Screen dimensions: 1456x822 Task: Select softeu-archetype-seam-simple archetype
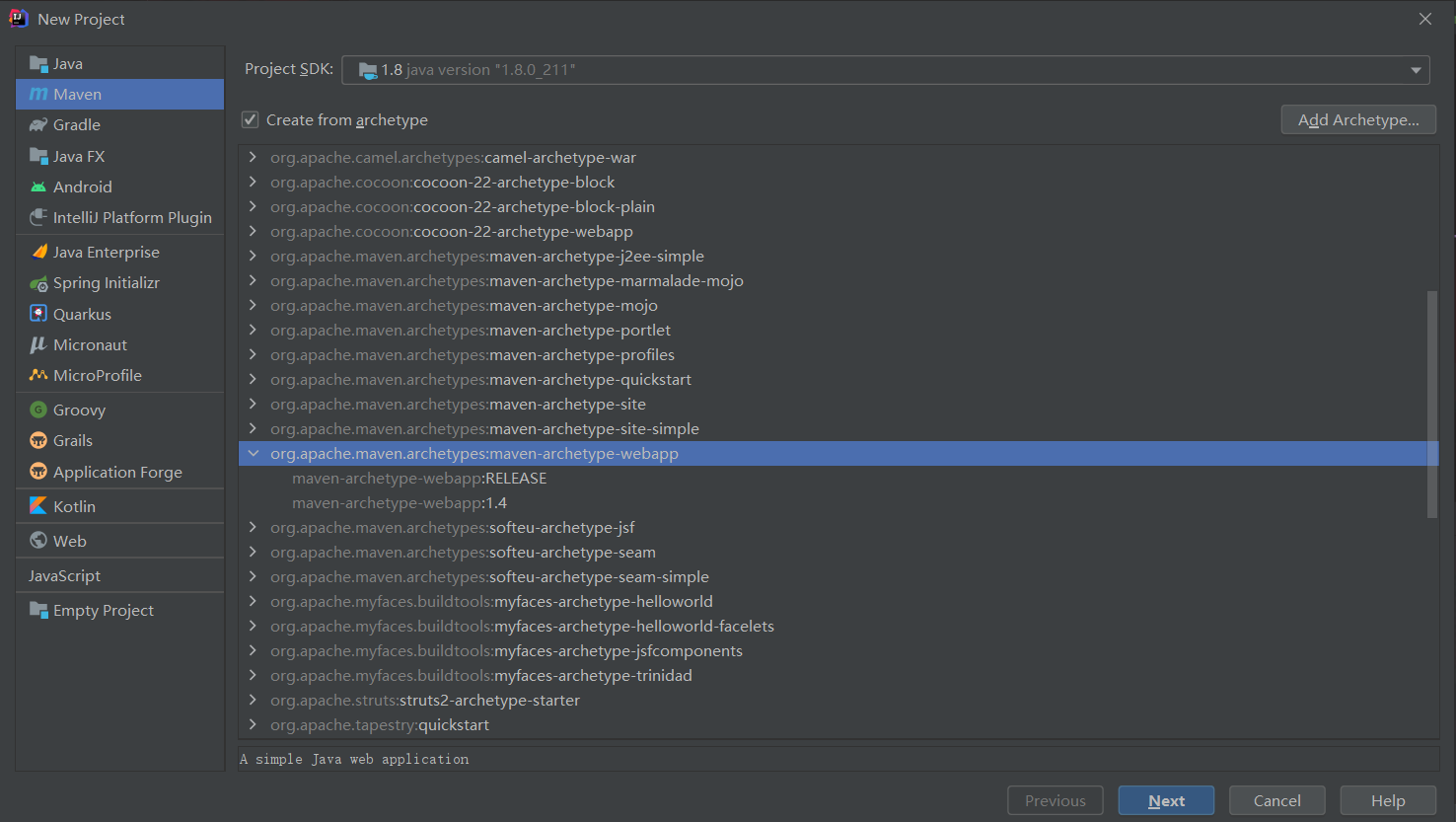tap(489, 577)
